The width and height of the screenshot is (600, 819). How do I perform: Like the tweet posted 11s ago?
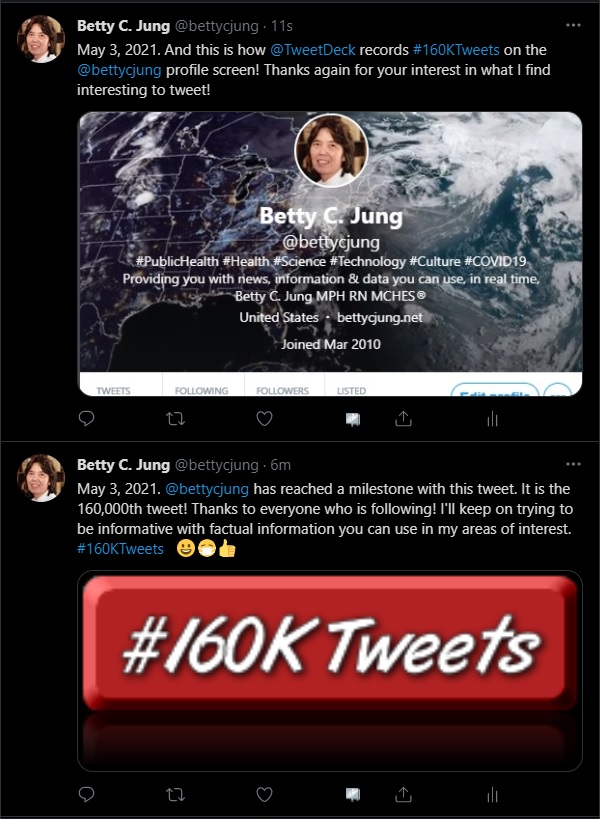[x=265, y=420]
